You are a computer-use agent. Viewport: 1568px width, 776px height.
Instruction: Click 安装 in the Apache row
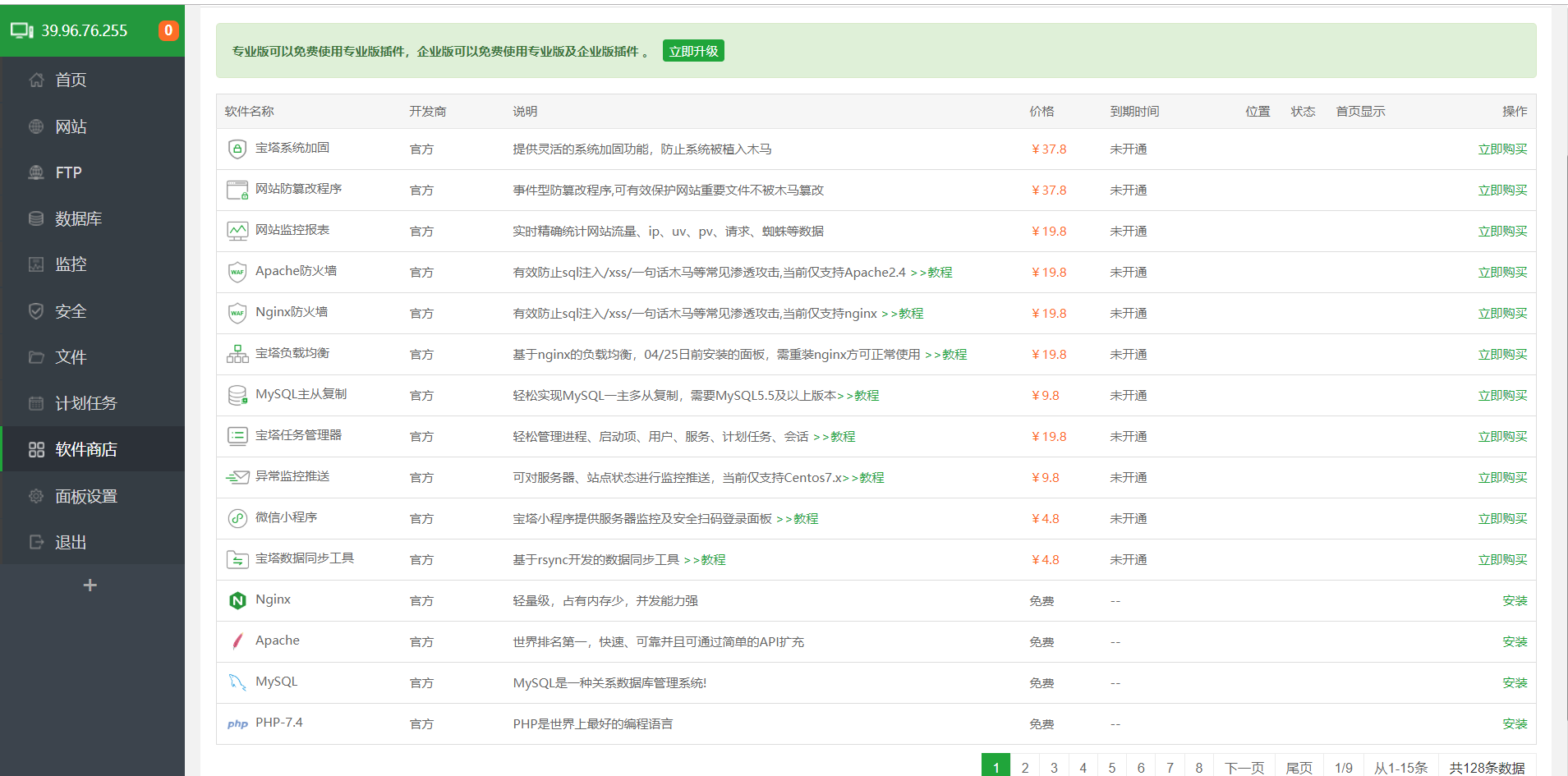pyautogui.click(x=1515, y=642)
